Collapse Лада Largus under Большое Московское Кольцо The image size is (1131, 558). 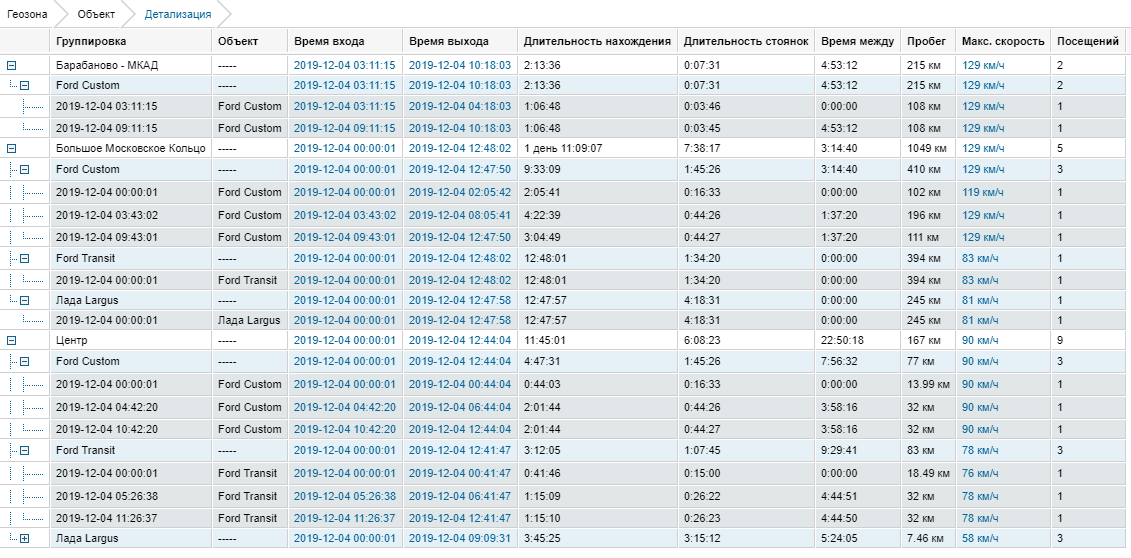25,300
